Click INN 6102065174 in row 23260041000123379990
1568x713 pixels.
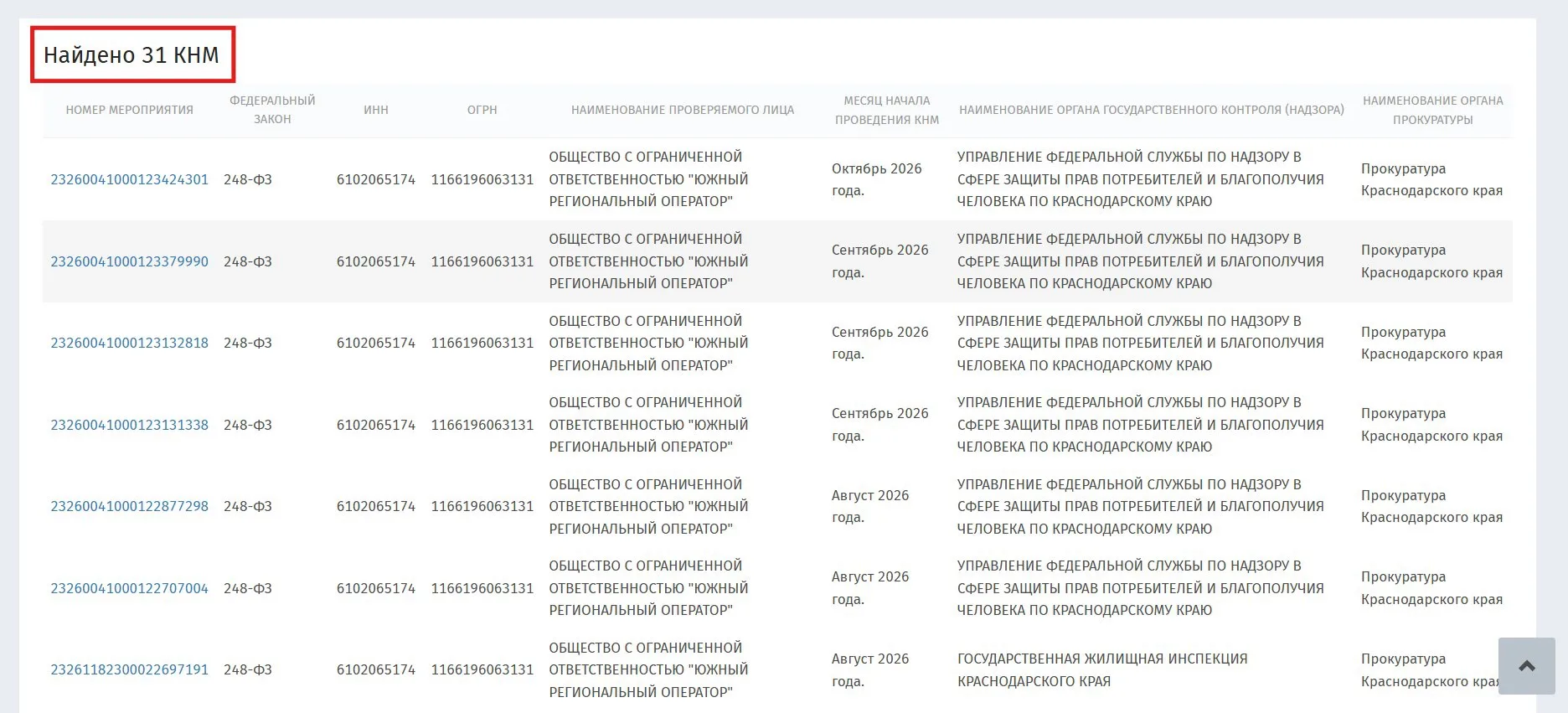pos(376,261)
